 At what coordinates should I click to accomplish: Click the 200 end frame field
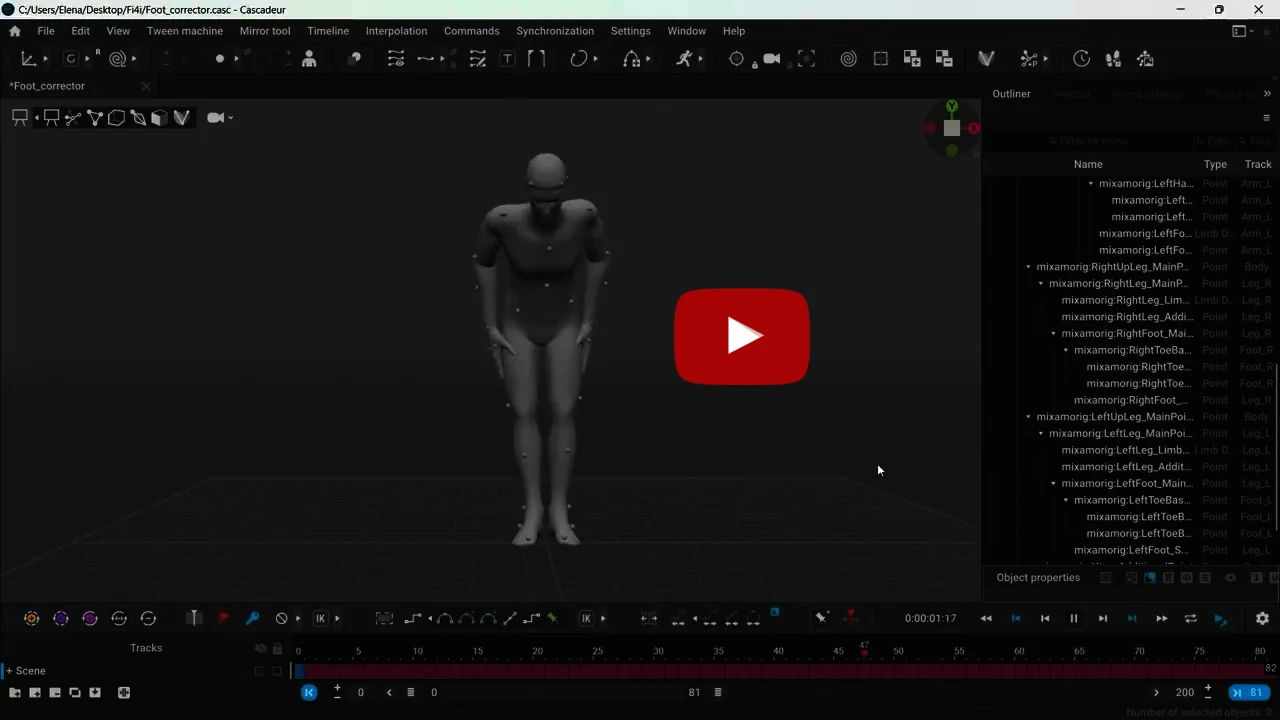point(1185,692)
